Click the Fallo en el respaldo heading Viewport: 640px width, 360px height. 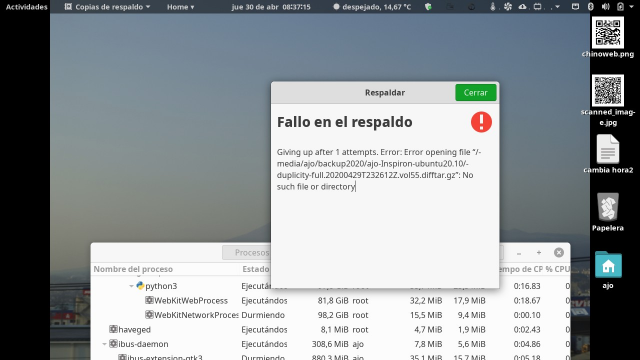[x=344, y=122]
